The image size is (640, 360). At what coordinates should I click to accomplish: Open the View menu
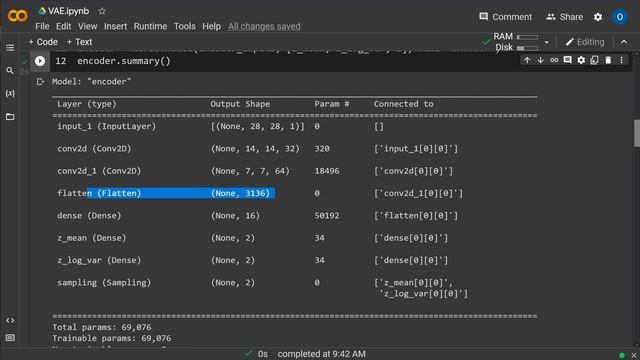[x=87, y=27]
